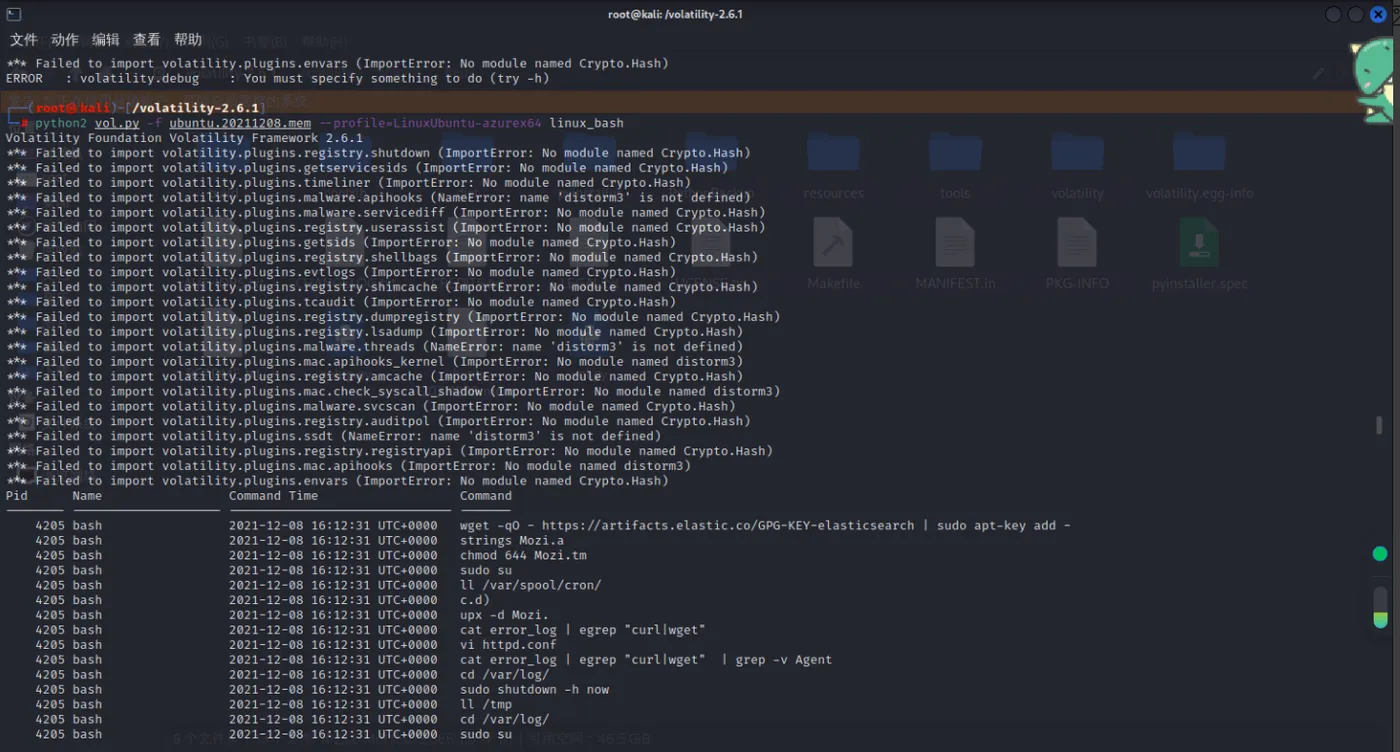
Task: Click the Command column header
Action: point(486,496)
